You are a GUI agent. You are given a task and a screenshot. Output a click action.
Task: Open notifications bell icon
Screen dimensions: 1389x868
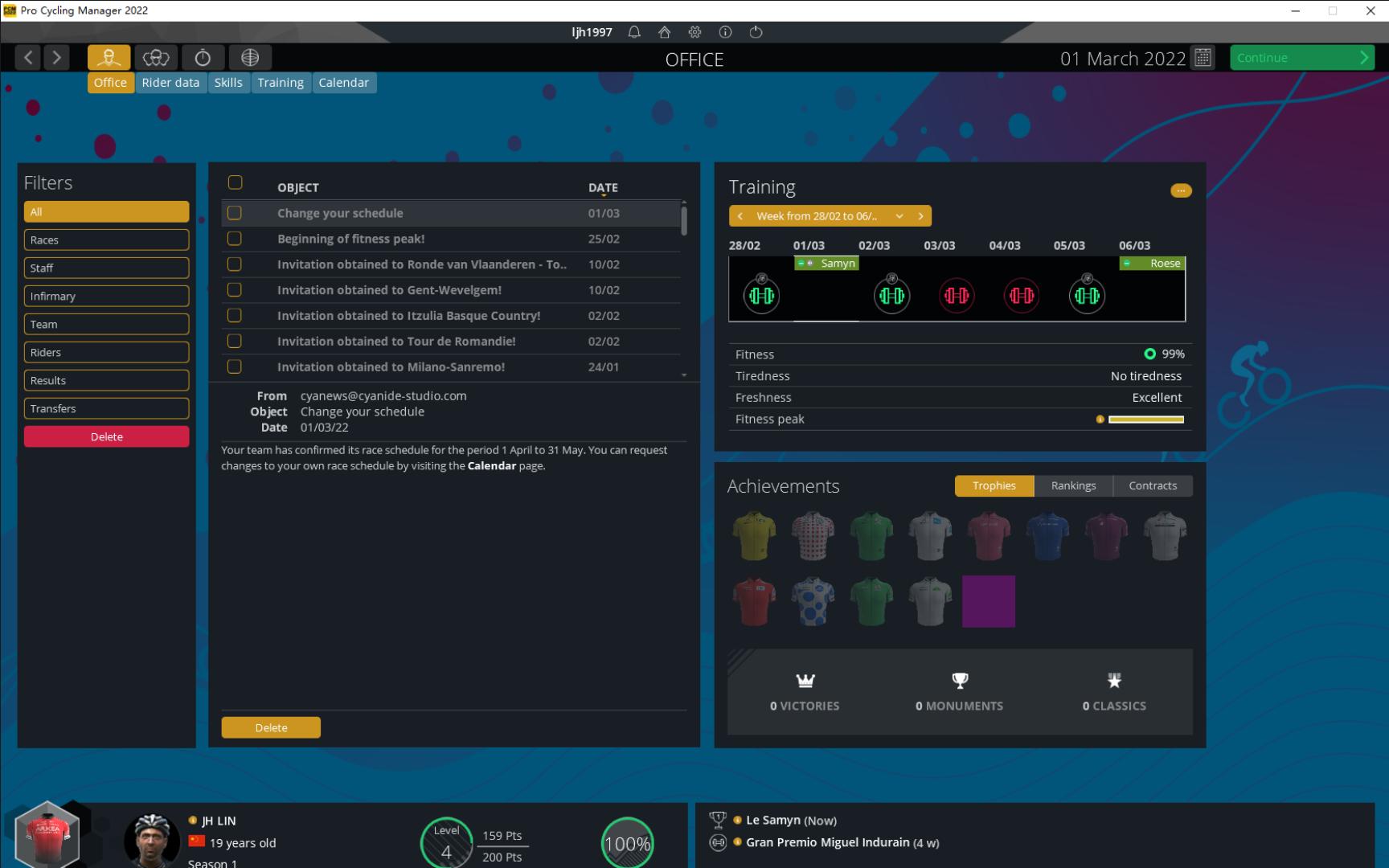(634, 32)
